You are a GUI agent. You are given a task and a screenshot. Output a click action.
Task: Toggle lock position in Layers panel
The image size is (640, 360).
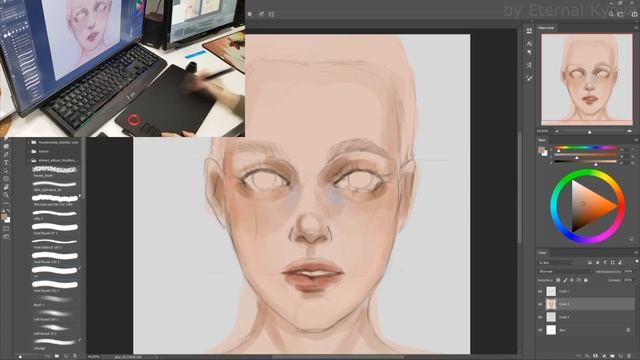point(572,280)
